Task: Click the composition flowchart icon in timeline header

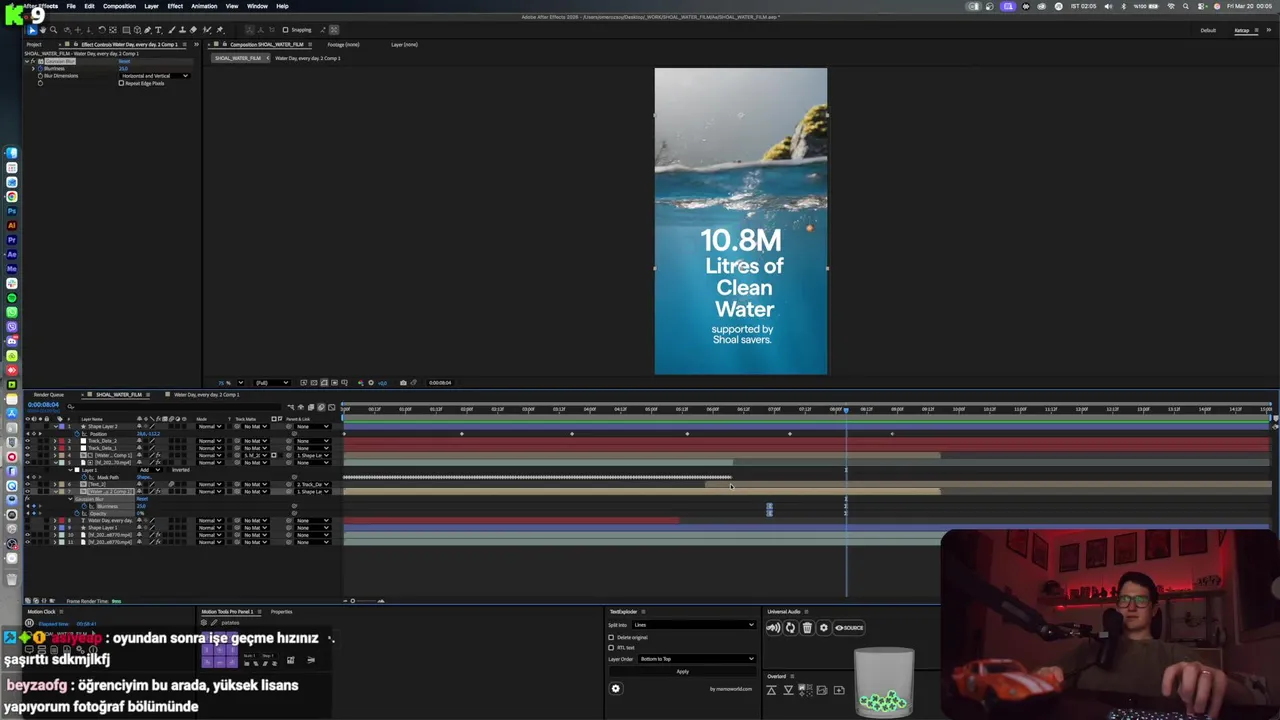Action: (291, 407)
